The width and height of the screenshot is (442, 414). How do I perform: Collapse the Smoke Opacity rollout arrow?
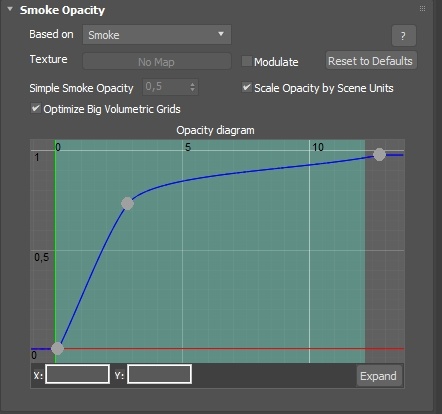pos(10,9)
